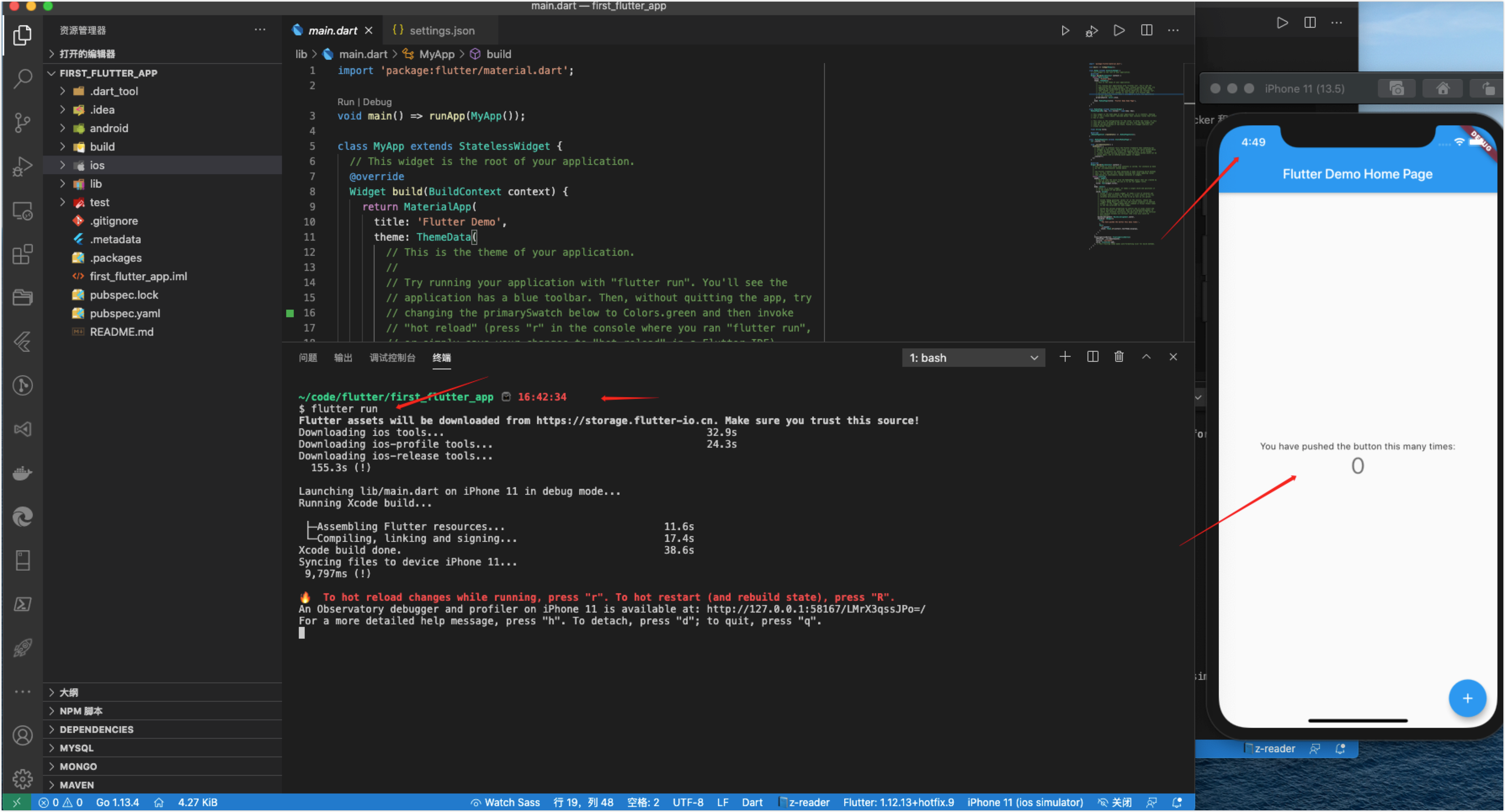Click the Dart language mode in status bar

click(752, 803)
